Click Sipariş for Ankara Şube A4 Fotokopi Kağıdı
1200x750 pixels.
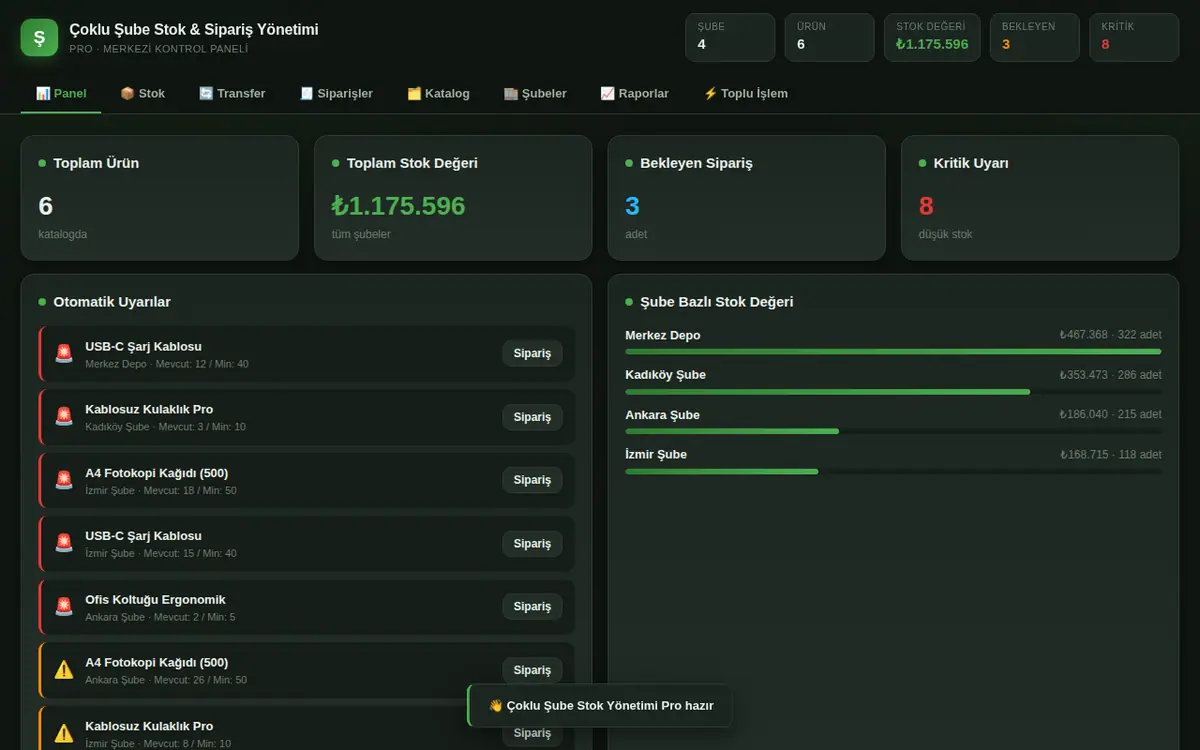point(532,670)
